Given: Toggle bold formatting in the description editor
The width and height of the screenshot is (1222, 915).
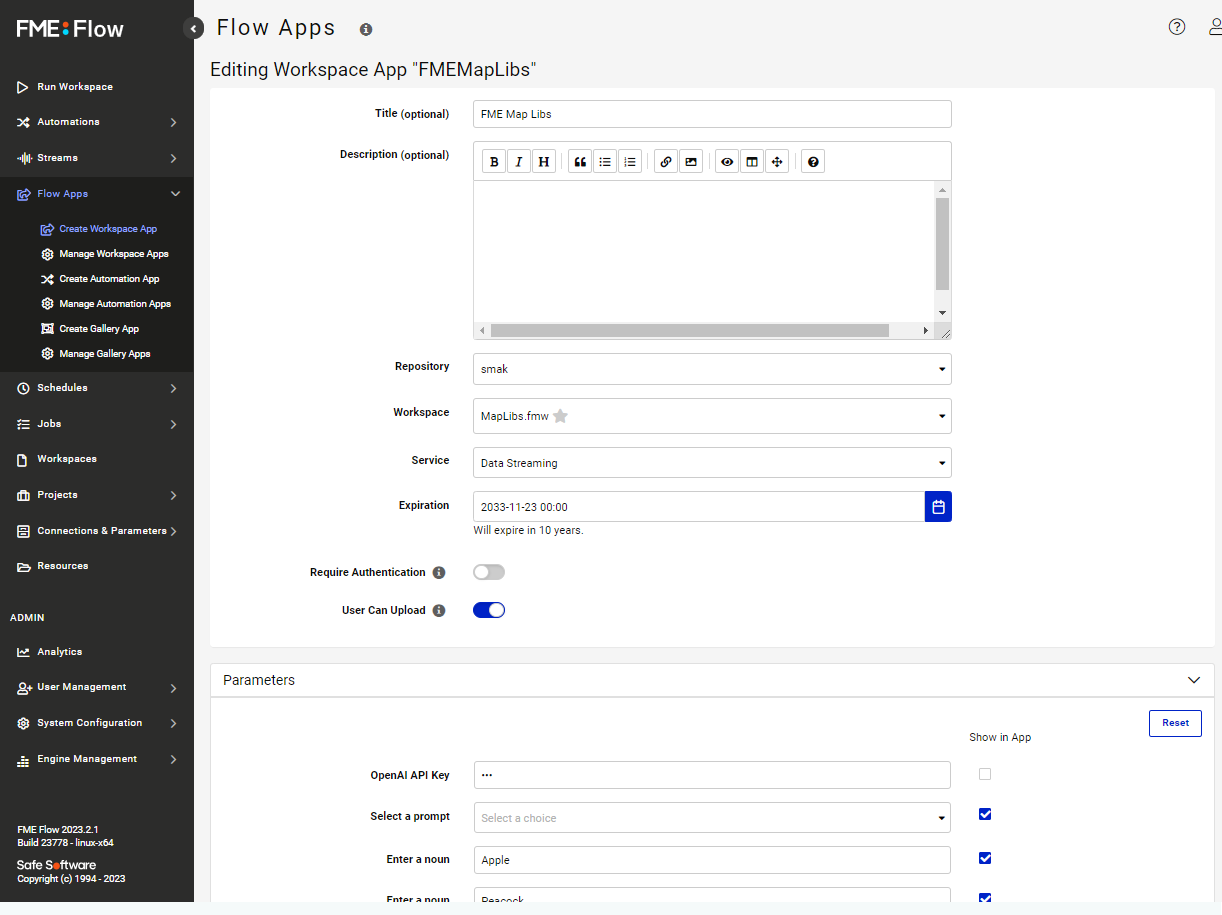Looking at the screenshot, I should [x=493, y=161].
